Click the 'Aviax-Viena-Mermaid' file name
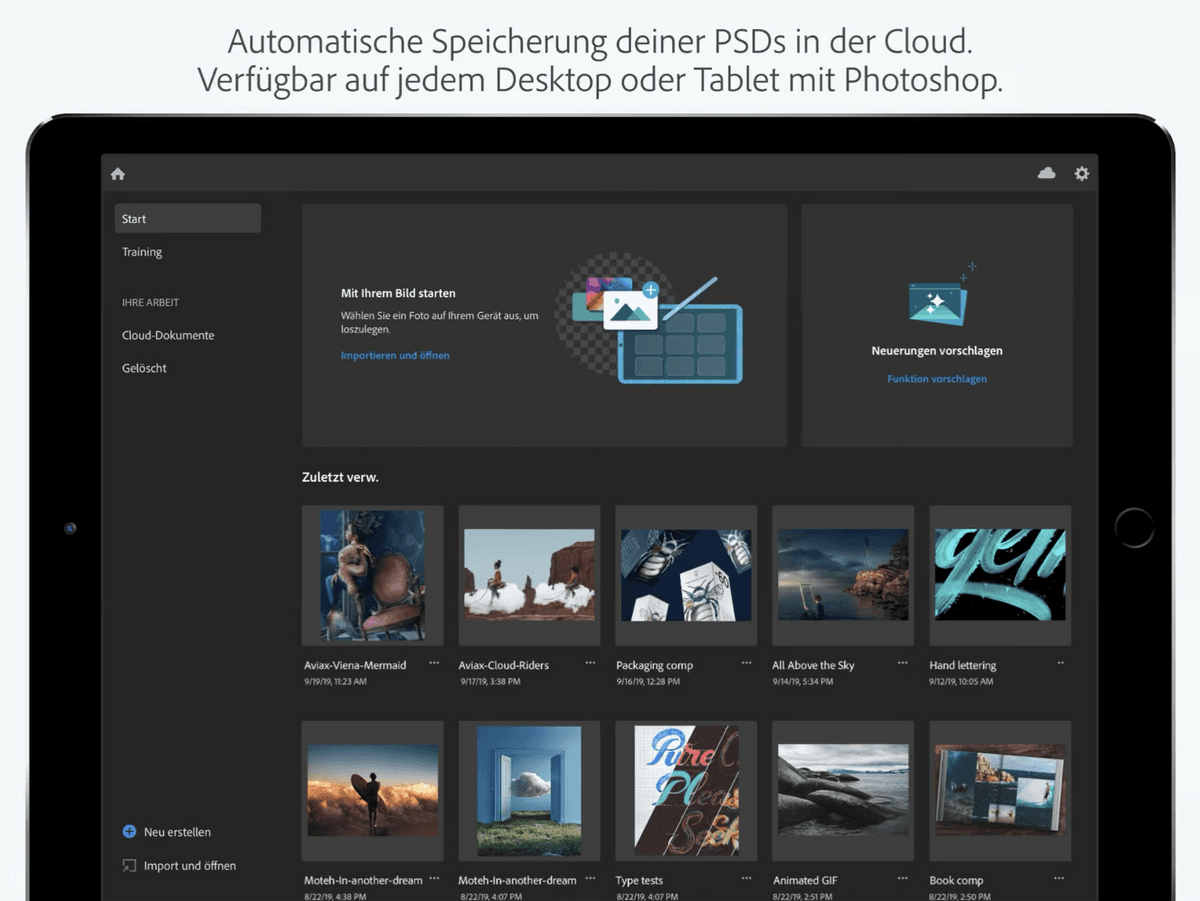This screenshot has width=1200, height=901. pyautogui.click(x=355, y=665)
